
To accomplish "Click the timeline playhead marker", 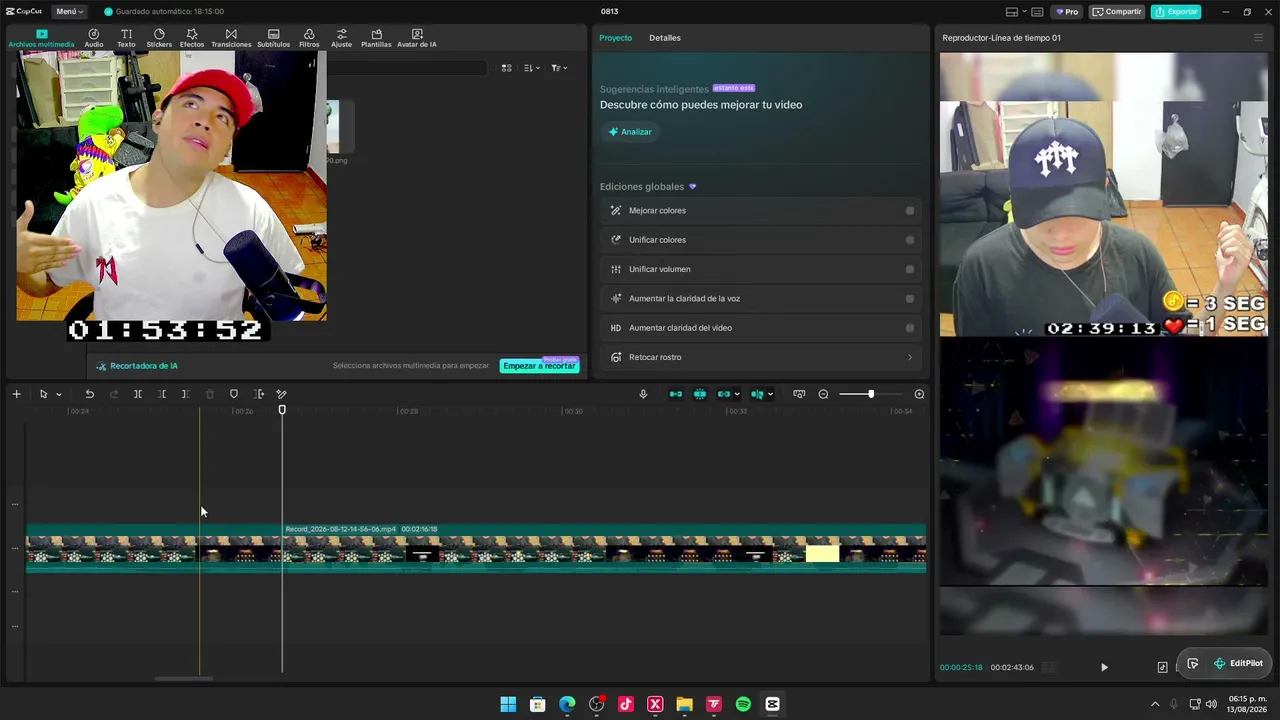I will (282, 410).
